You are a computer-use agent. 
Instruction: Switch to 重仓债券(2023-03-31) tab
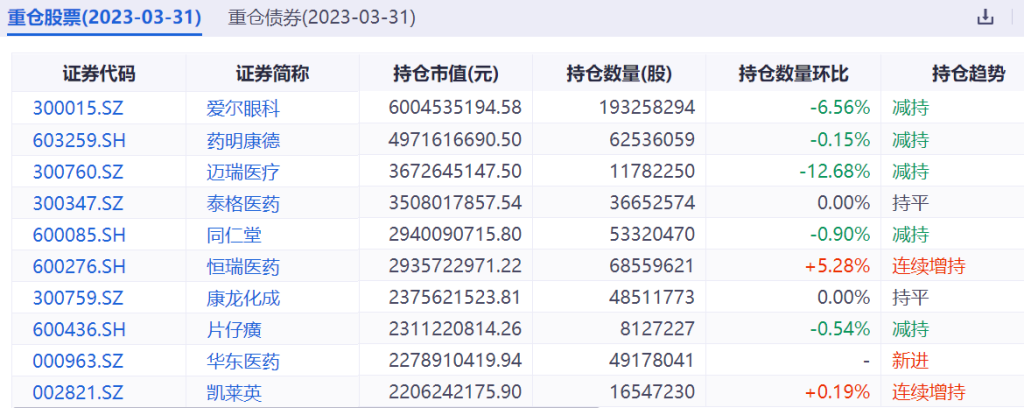tap(322, 18)
